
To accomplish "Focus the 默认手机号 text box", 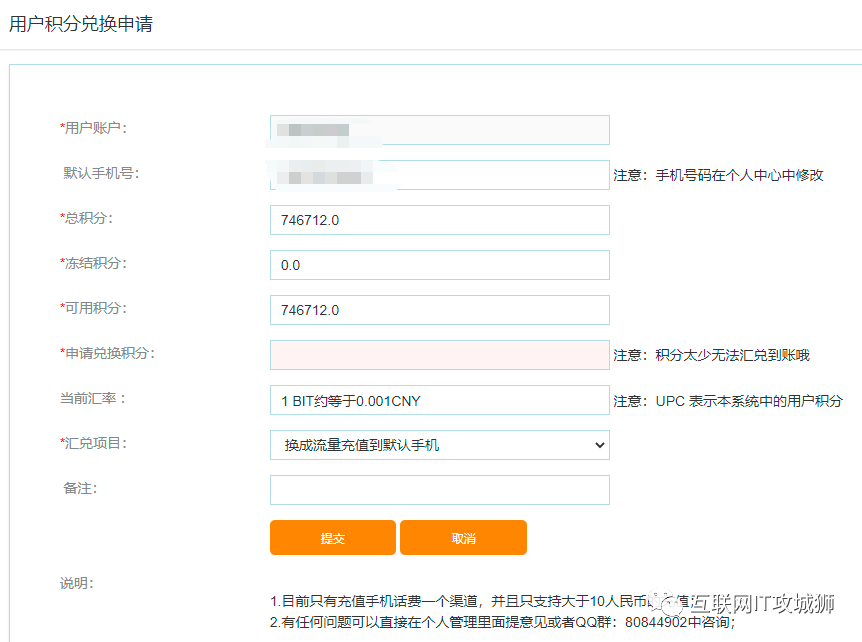I will coord(439,175).
